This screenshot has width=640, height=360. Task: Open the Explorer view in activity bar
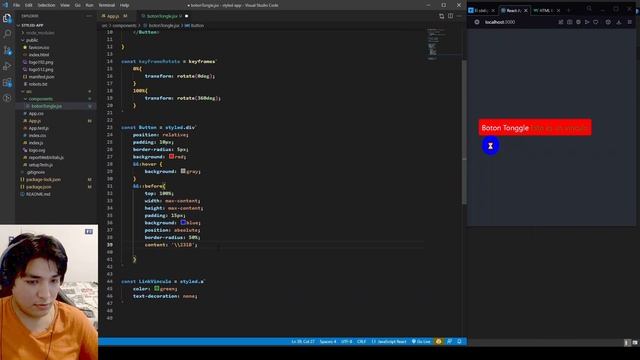7,18
